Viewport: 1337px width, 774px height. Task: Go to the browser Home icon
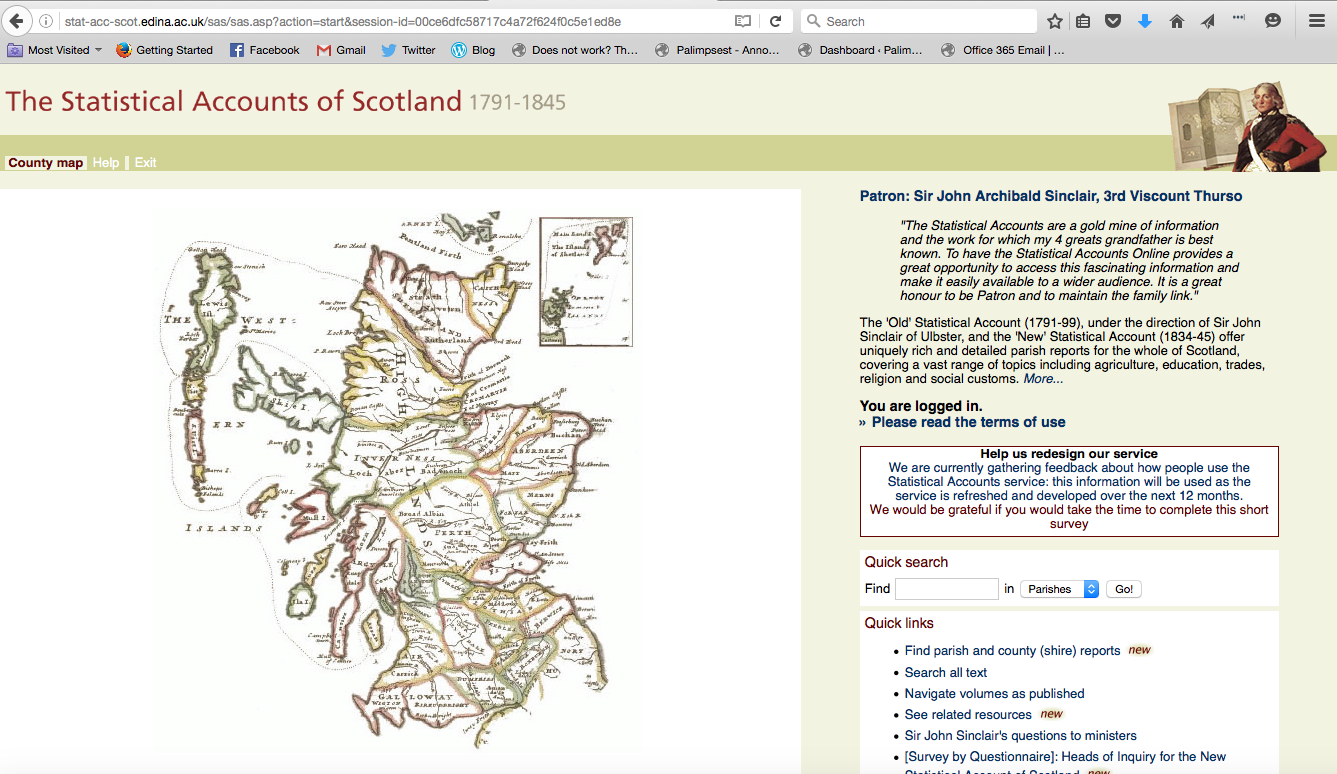coord(1177,21)
